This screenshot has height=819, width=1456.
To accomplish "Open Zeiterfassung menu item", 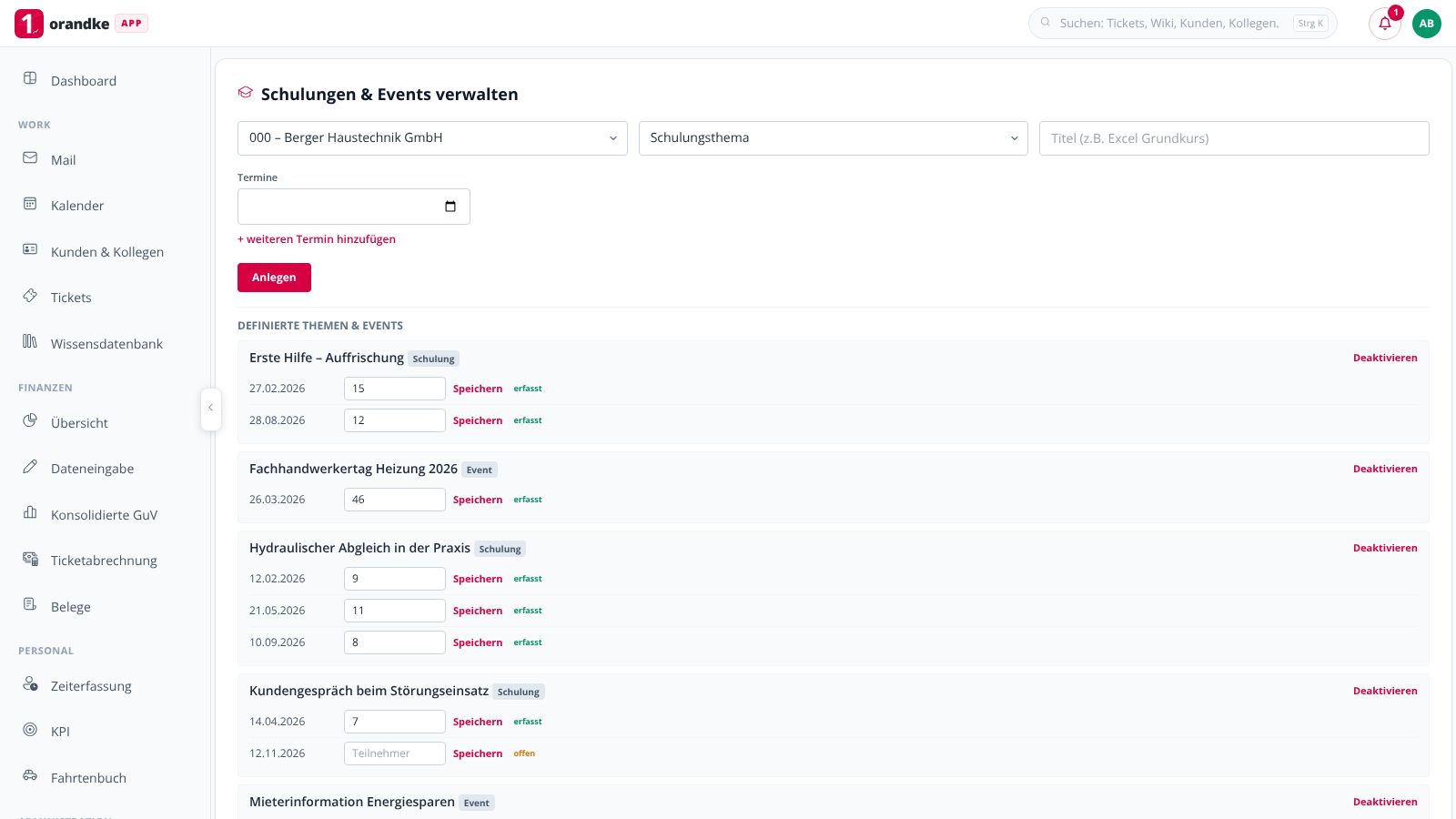I will click(91, 686).
